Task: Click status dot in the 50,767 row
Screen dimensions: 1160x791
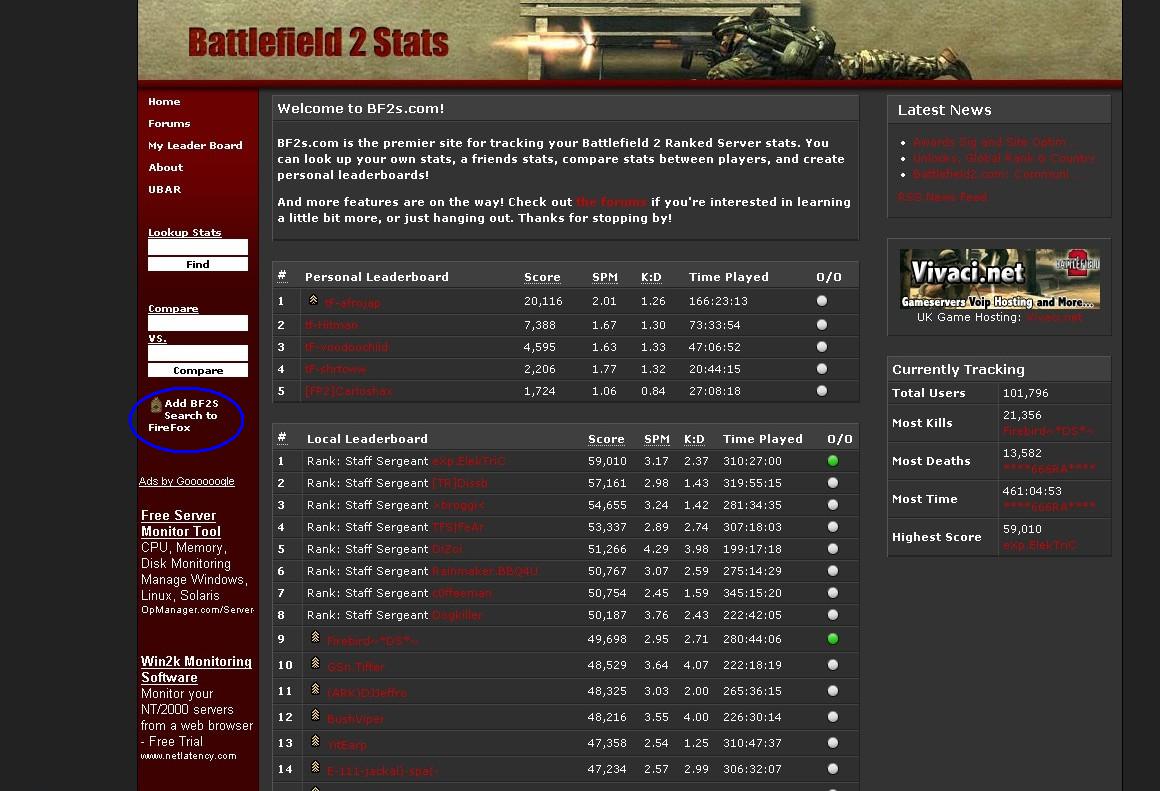Action: tap(833, 571)
